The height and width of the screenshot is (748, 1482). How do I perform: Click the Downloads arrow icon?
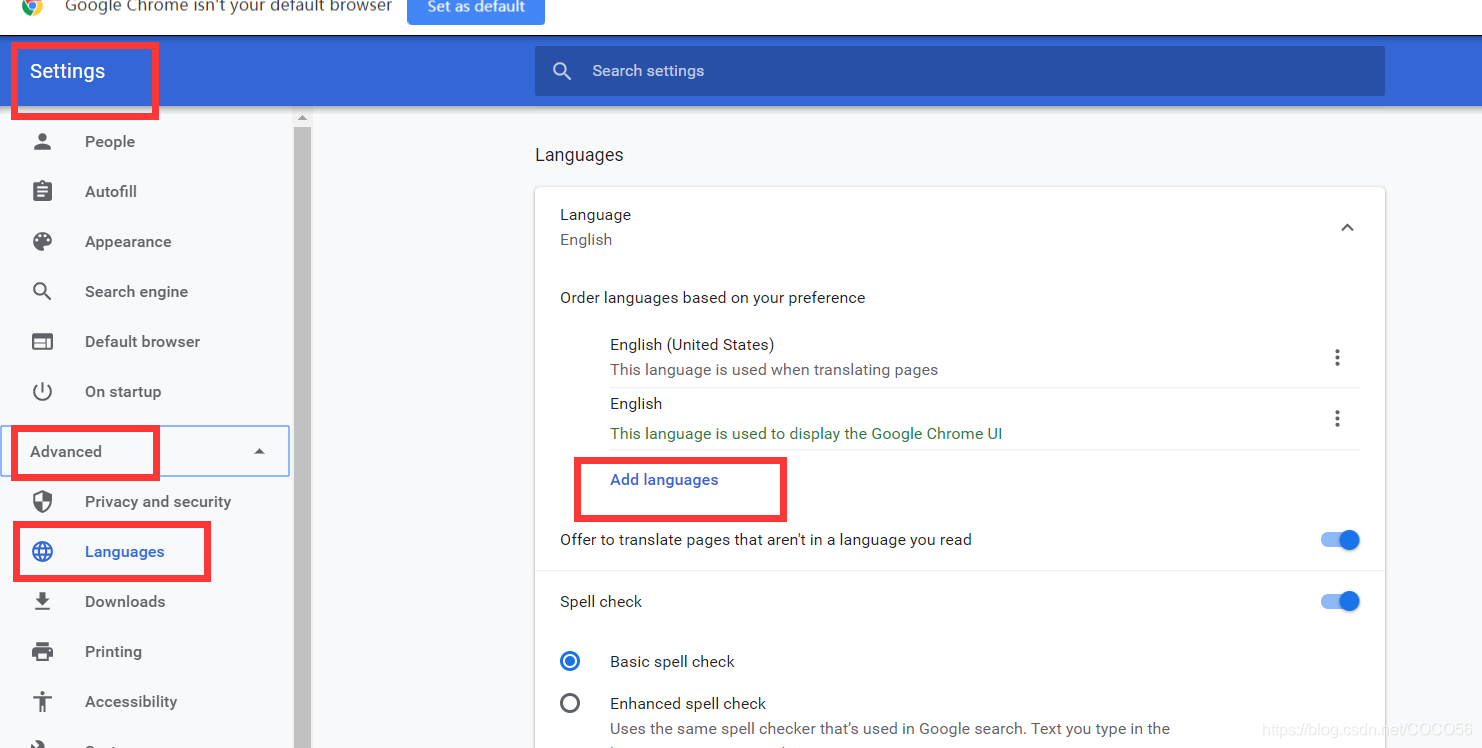[x=42, y=601]
